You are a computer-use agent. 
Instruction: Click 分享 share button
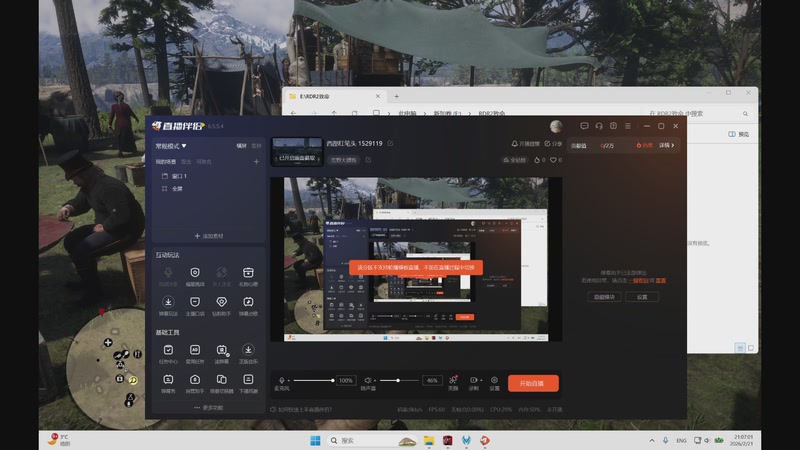tap(553, 144)
